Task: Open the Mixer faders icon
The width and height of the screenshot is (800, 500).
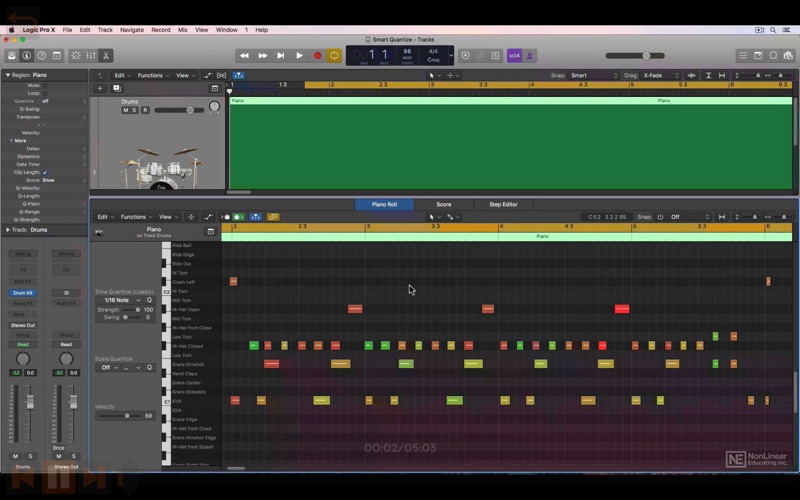Action: click(91, 56)
